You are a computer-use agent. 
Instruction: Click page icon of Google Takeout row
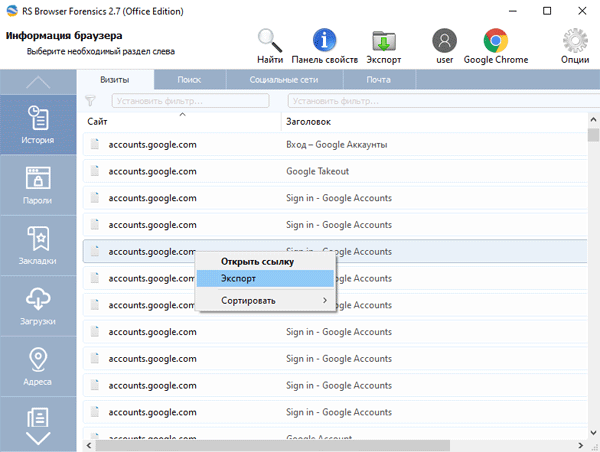point(95,171)
